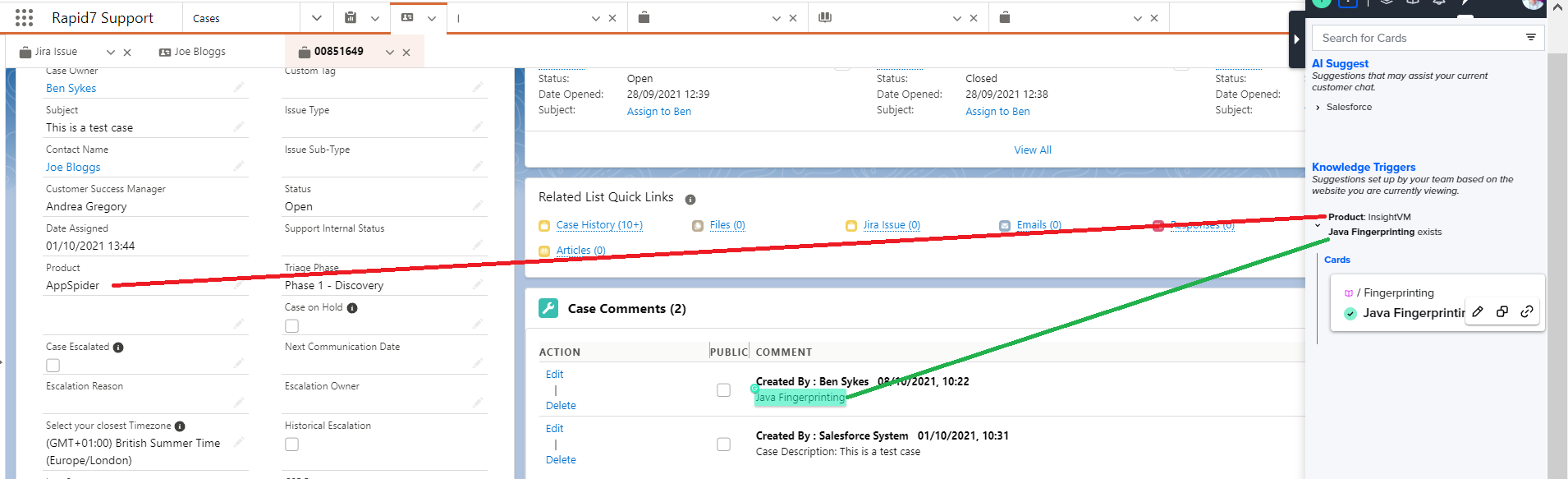Screen dimensions: 1568x479
Task: Open dropdown next to contact card tab
Action: pyautogui.click(x=433, y=18)
